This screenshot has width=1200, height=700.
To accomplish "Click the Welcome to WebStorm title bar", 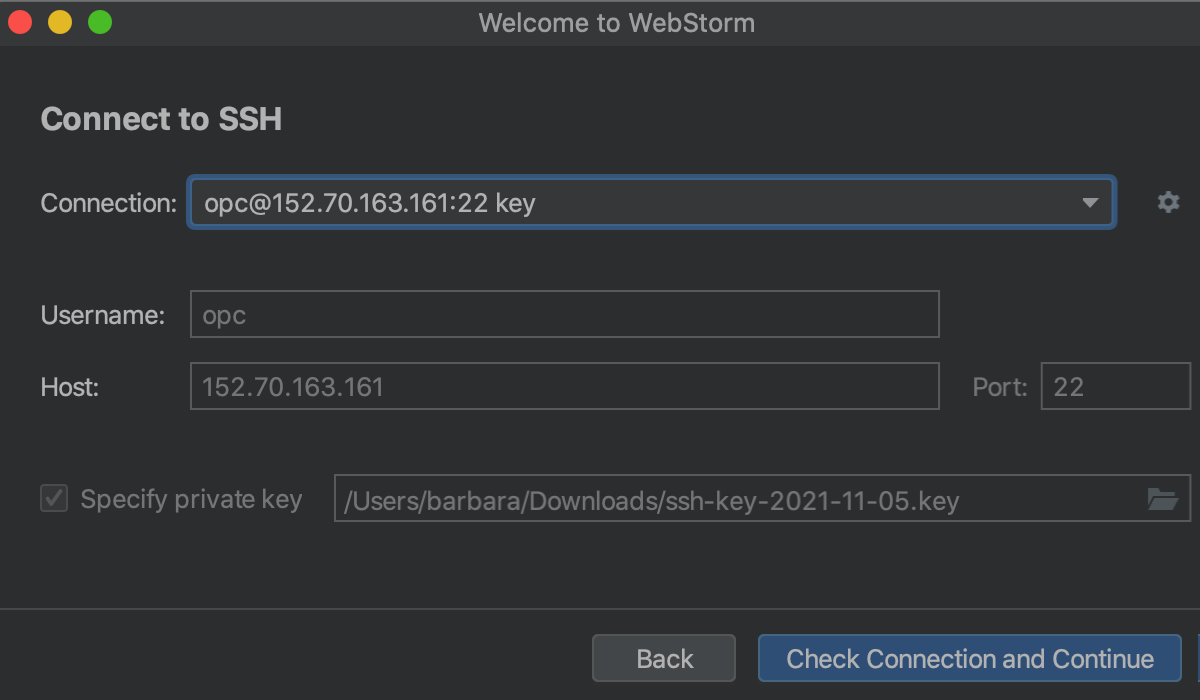I will click(616, 22).
